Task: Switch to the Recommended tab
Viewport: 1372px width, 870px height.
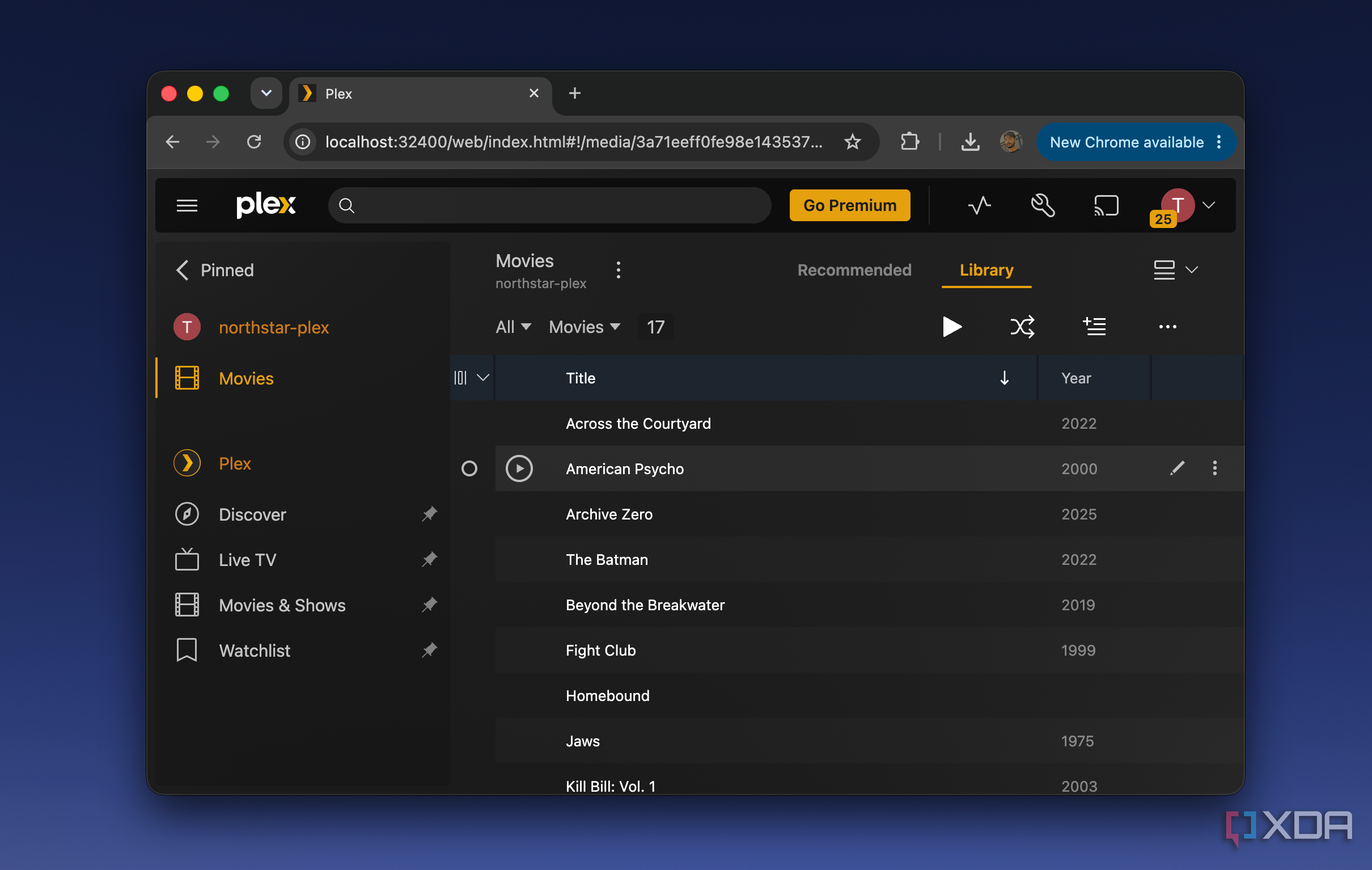Action: coord(854,270)
